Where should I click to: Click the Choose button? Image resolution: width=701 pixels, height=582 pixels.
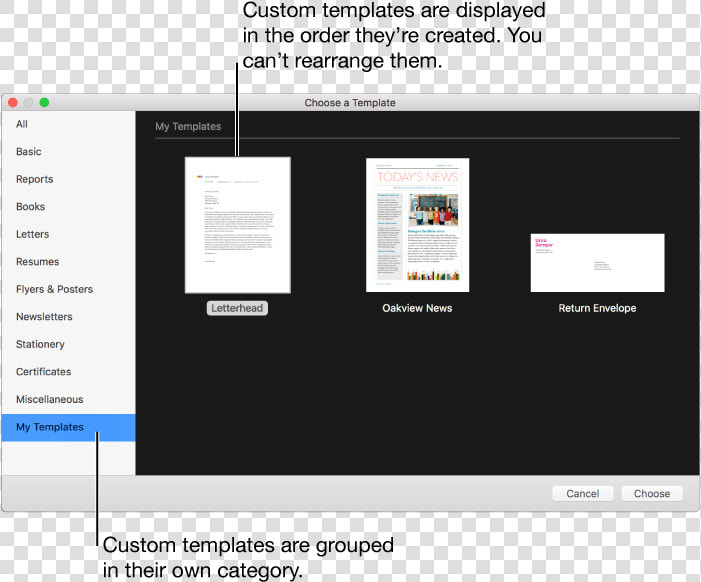point(652,494)
